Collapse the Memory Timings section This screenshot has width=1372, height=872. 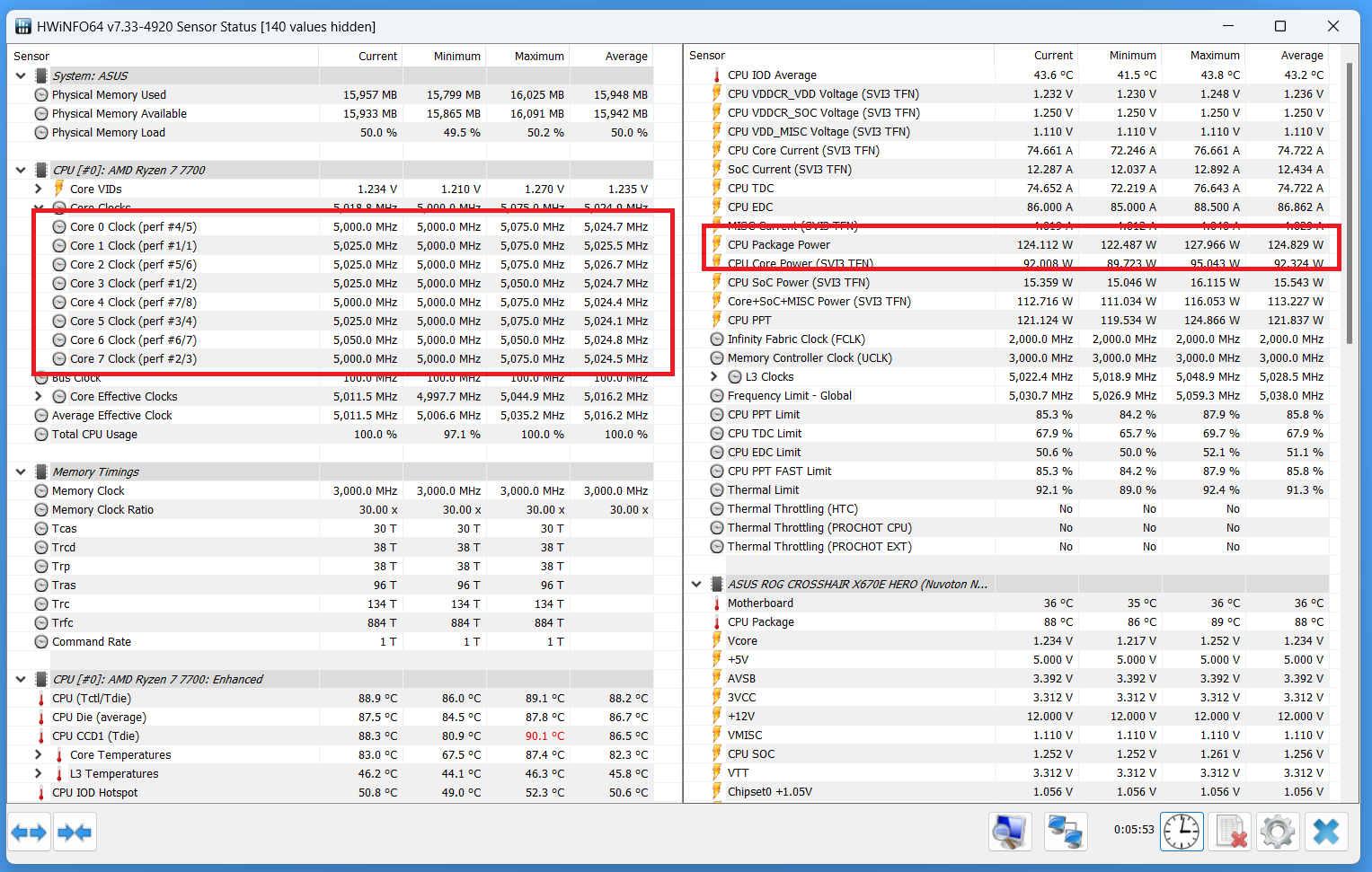coord(21,472)
